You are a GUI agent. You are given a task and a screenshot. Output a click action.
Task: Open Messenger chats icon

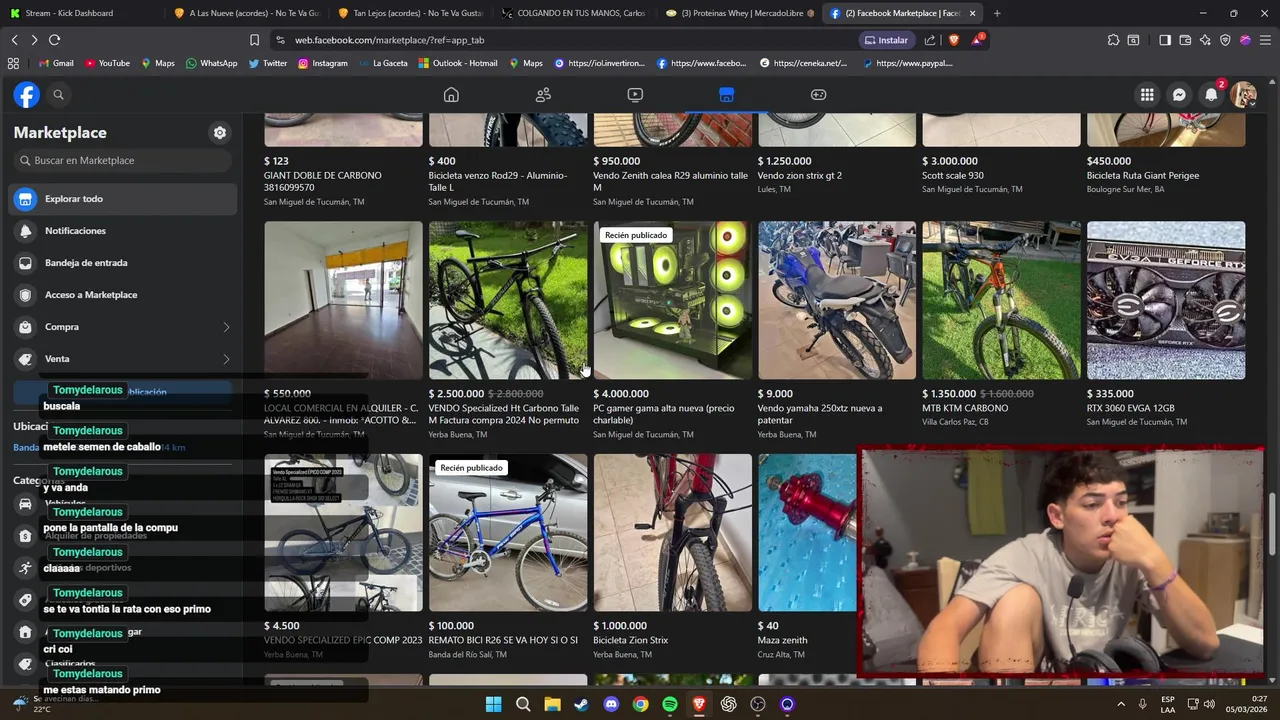(x=1179, y=95)
